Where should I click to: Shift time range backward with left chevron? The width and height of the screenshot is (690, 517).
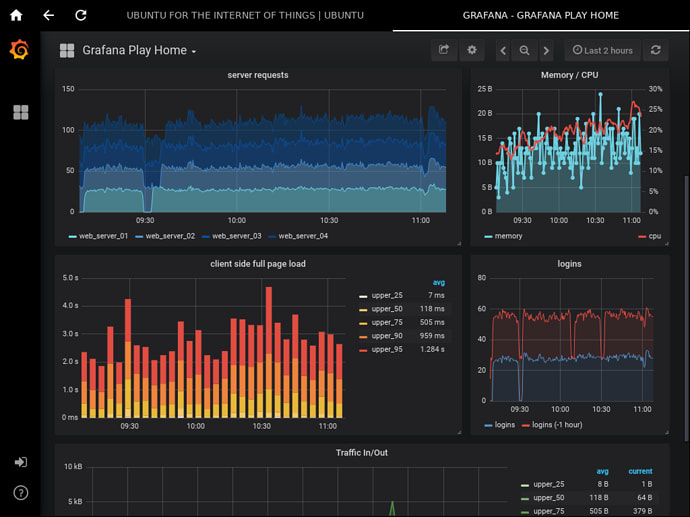coord(503,51)
